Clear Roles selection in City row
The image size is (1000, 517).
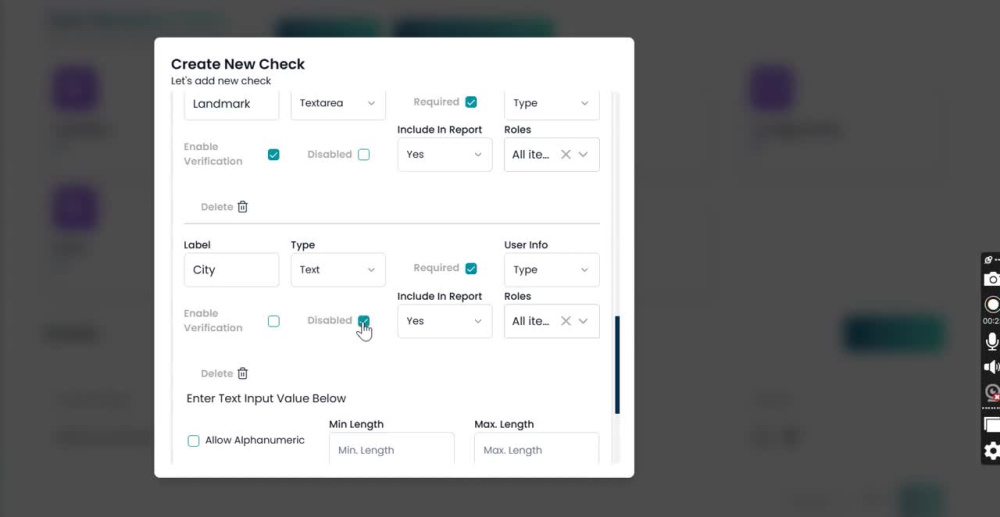pyautogui.click(x=565, y=321)
